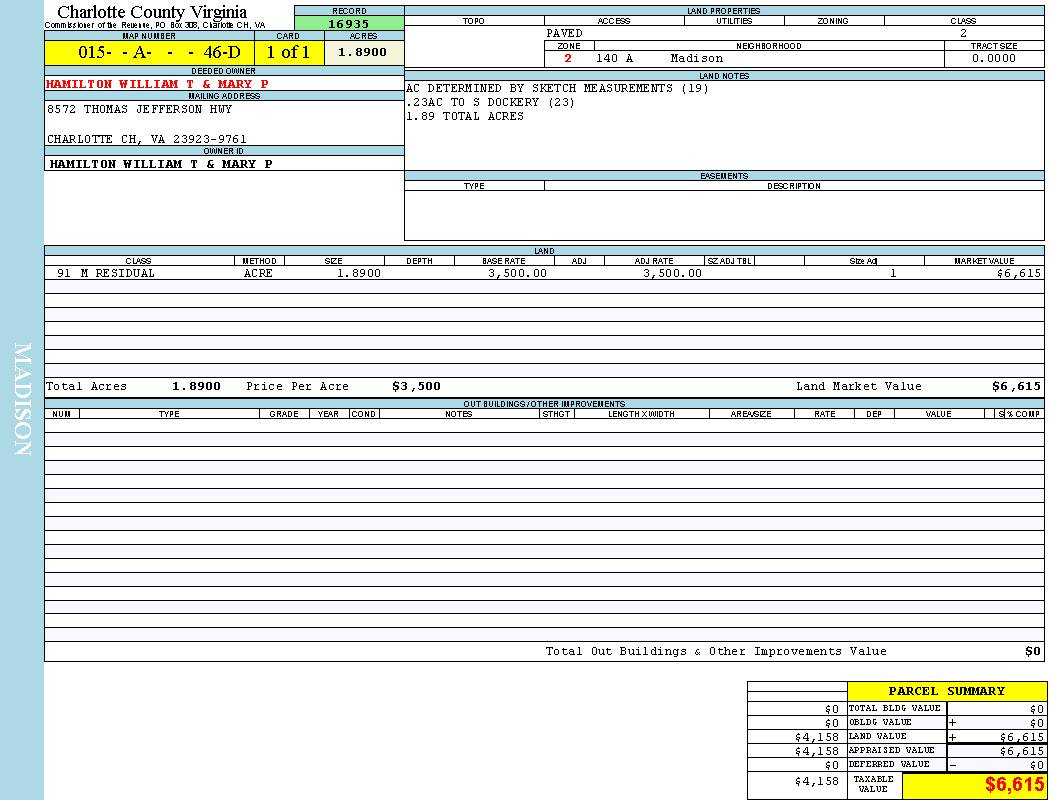This screenshot has height=800, width=1050.
Task: Select the Price Per Acre $3,500 value
Action: (416, 386)
